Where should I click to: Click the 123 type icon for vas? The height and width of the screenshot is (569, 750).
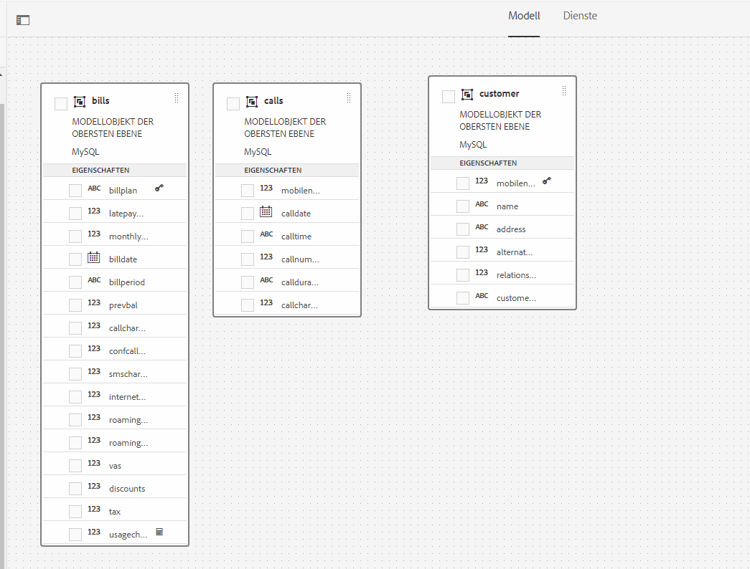[x=94, y=463]
